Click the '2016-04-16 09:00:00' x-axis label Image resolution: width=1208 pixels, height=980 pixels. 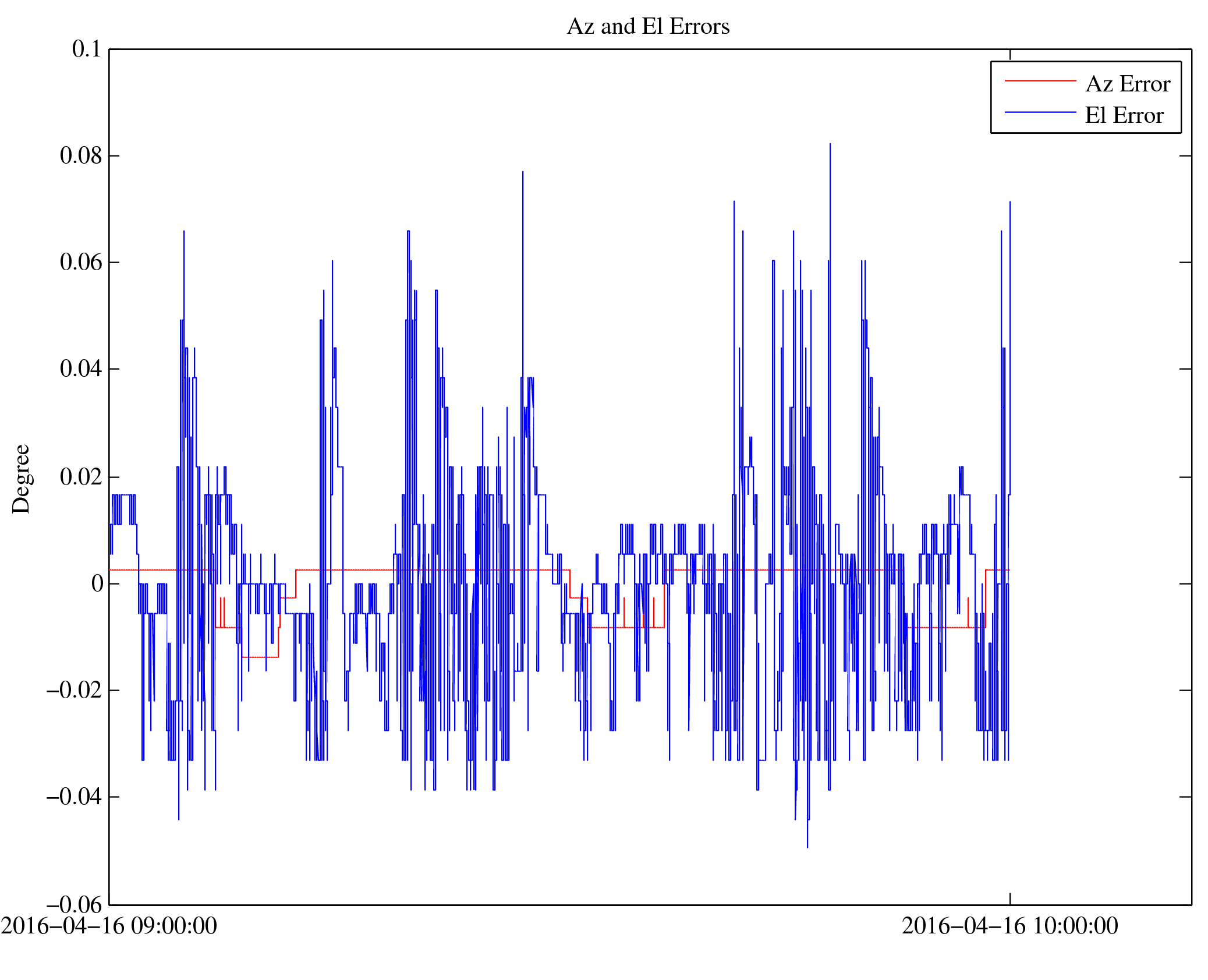tap(109, 926)
